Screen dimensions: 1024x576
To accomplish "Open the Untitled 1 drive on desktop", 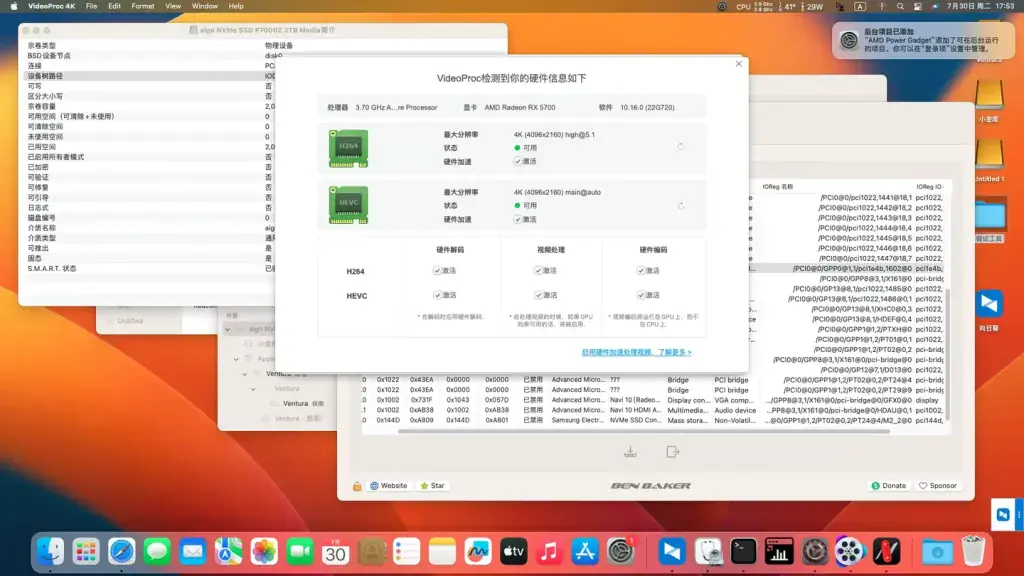I will point(989,160).
